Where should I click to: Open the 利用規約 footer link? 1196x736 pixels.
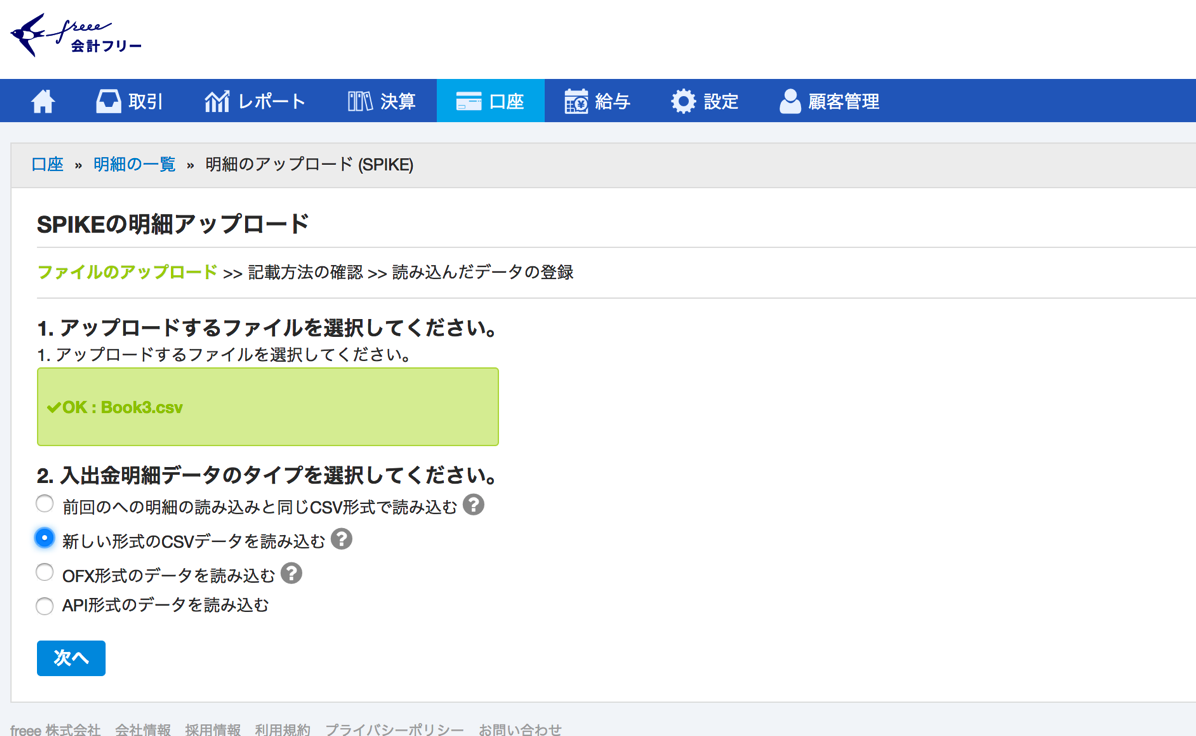[x=283, y=730]
